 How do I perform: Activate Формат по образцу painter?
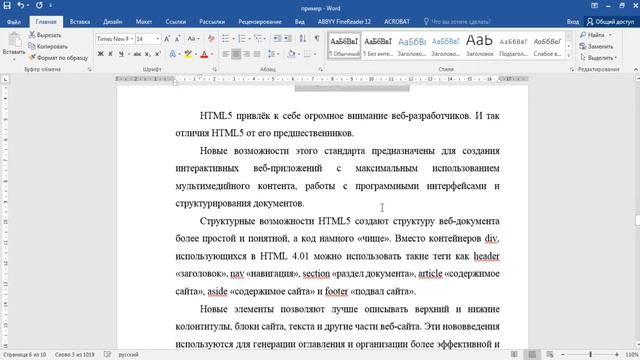coord(58,58)
